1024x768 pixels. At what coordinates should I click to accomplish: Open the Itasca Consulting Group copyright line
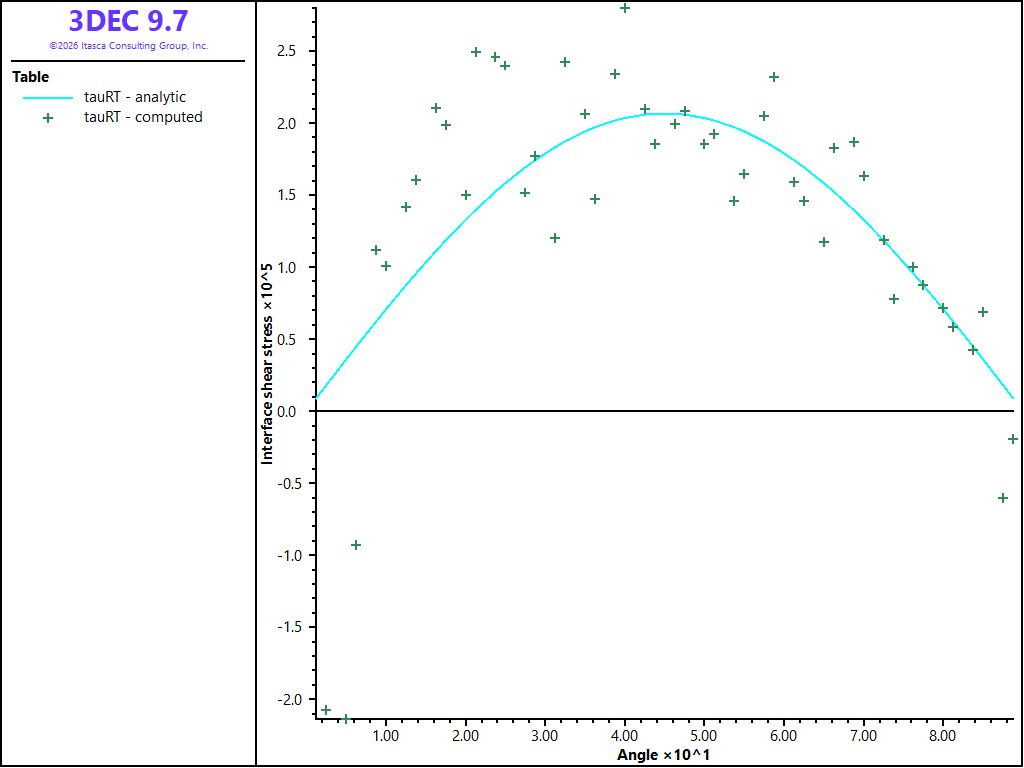tap(129, 46)
